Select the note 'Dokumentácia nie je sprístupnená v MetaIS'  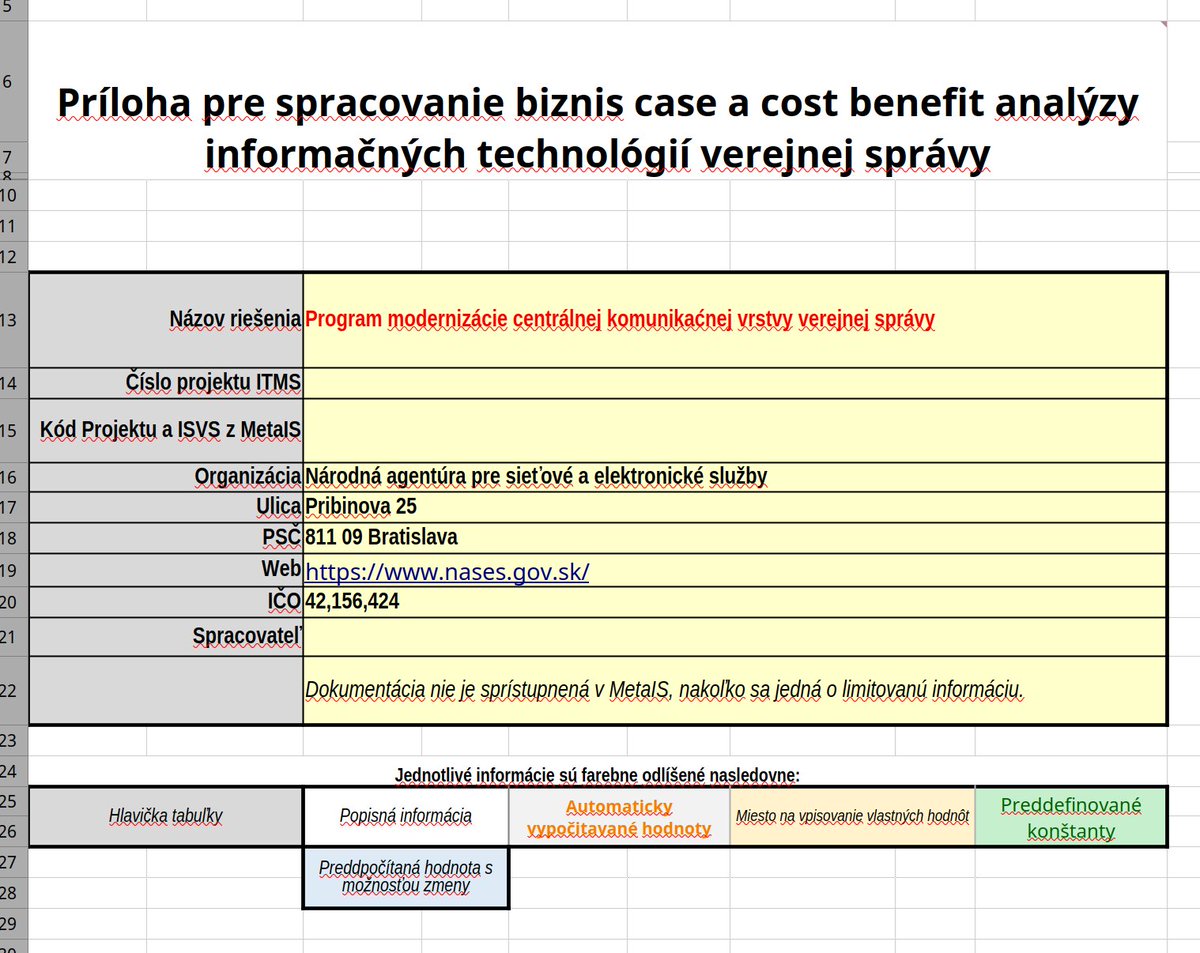click(x=735, y=690)
